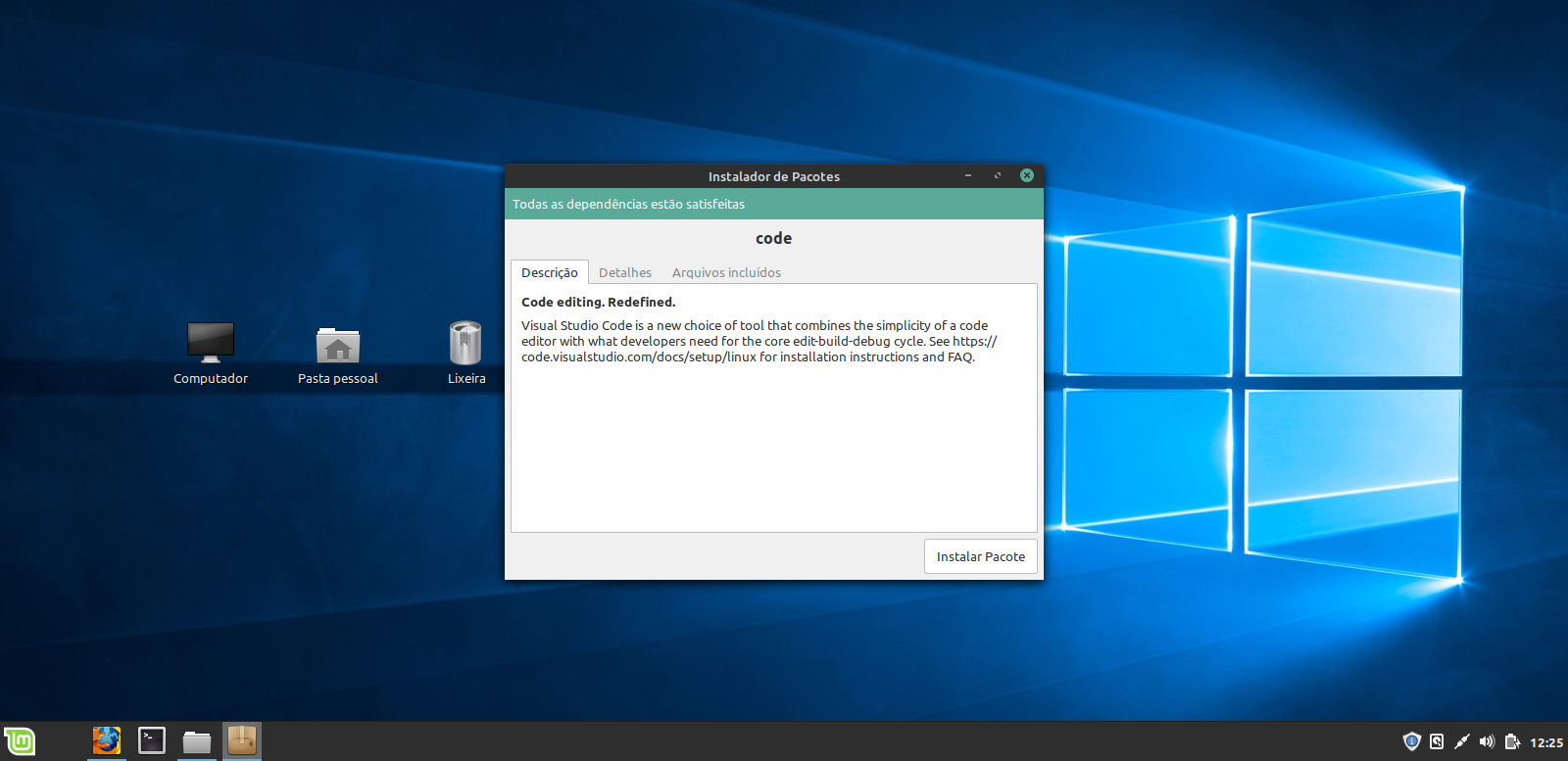Switch to the Descrição tab
Viewport: 1568px width, 761px height.
pos(550,272)
